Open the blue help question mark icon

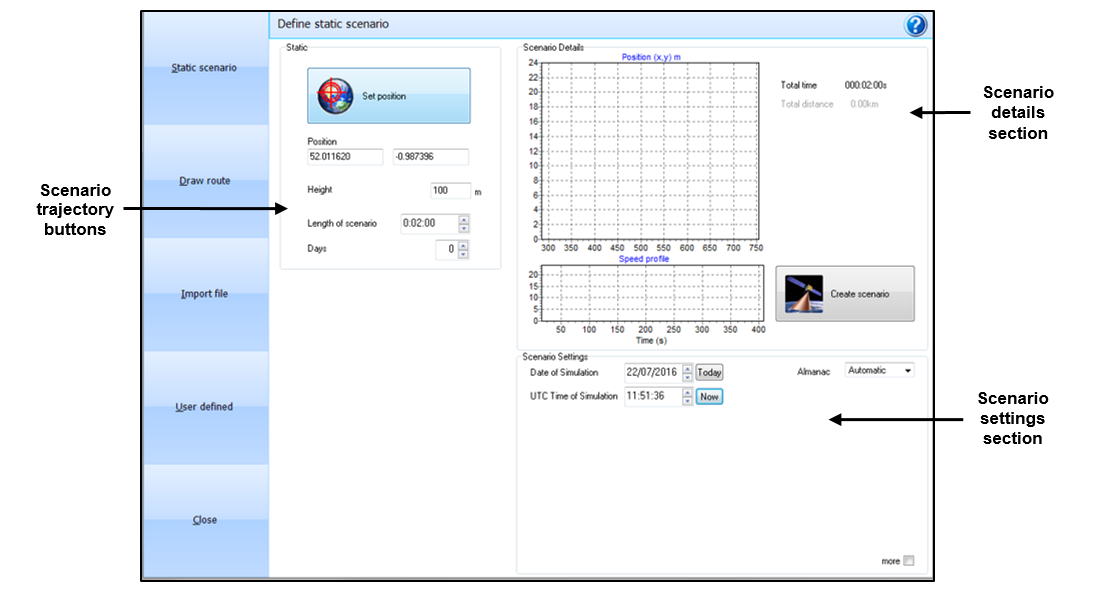click(915, 25)
